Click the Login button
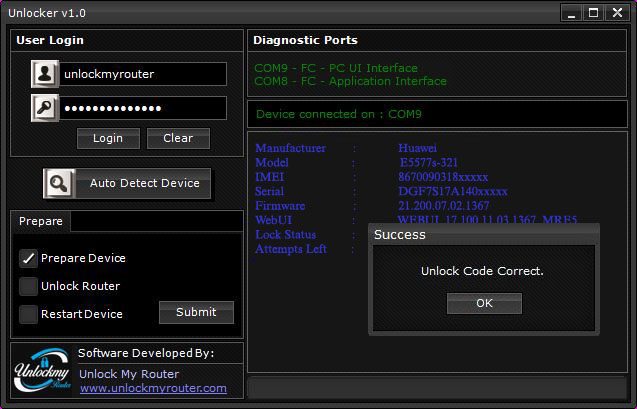The image size is (637, 409). [x=108, y=138]
